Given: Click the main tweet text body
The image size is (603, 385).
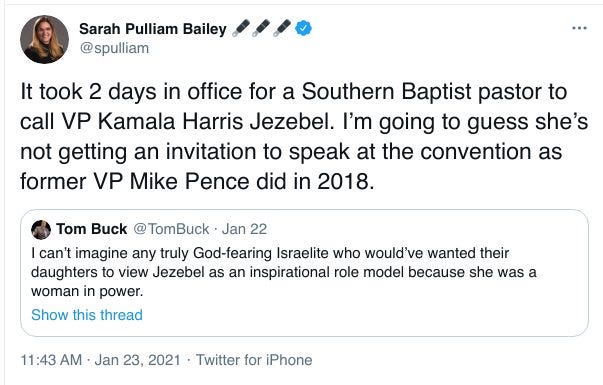Looking at the screenshot, I should pos(304,137).
